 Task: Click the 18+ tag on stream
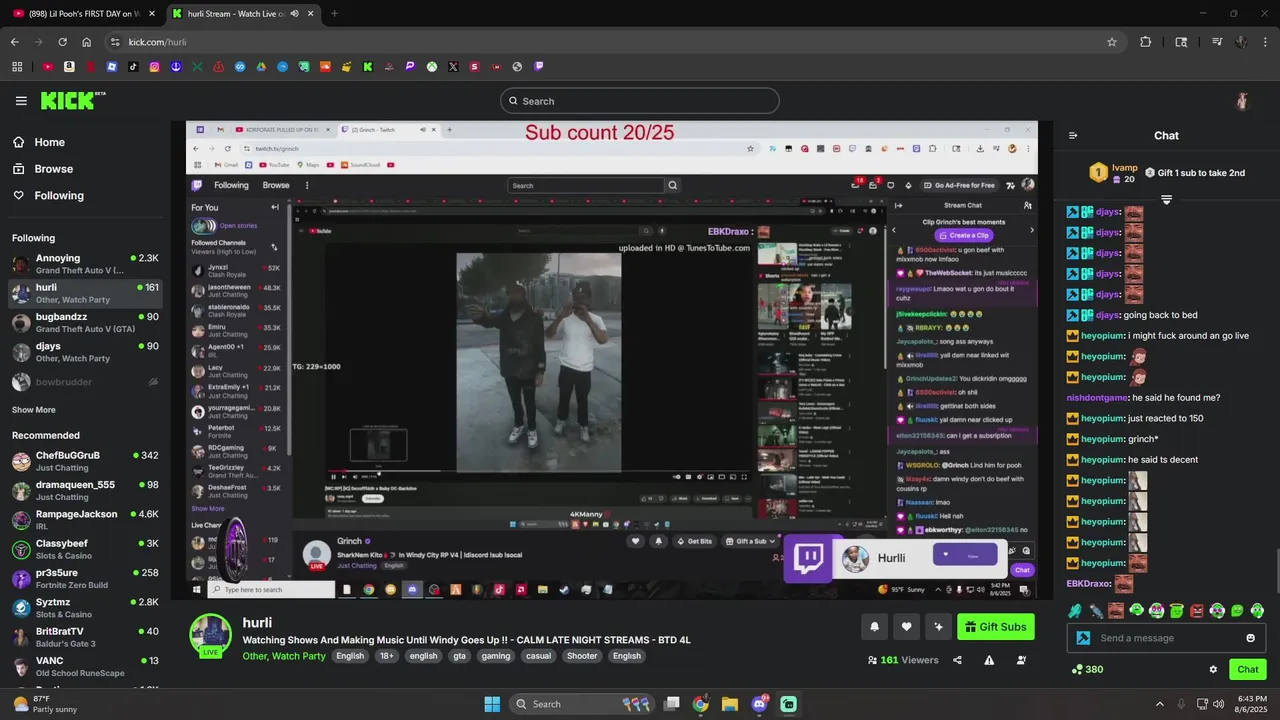tap(386, 656)
